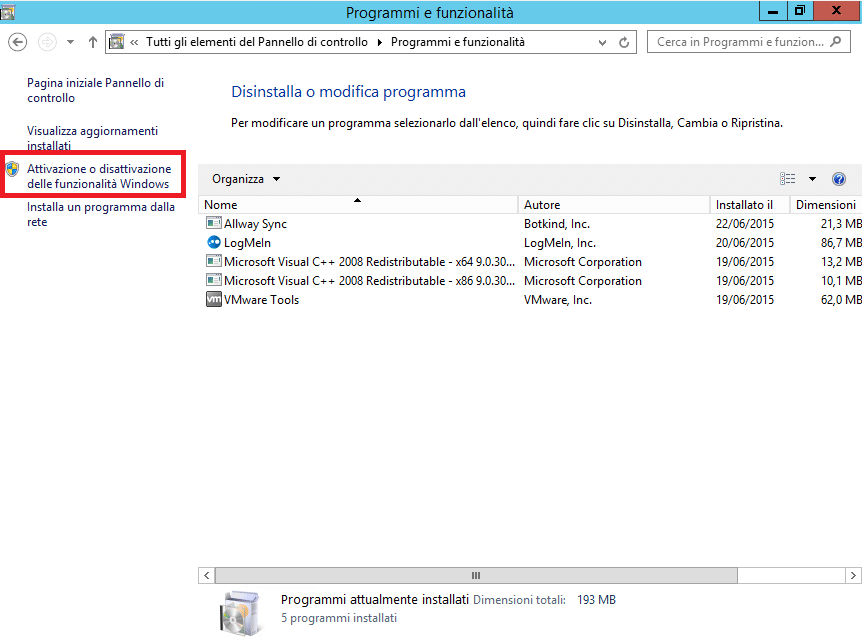Click the window system icon in title bar
Image resolution: width=862 pixels, height=642 pixels.
[x=7, y=12]
